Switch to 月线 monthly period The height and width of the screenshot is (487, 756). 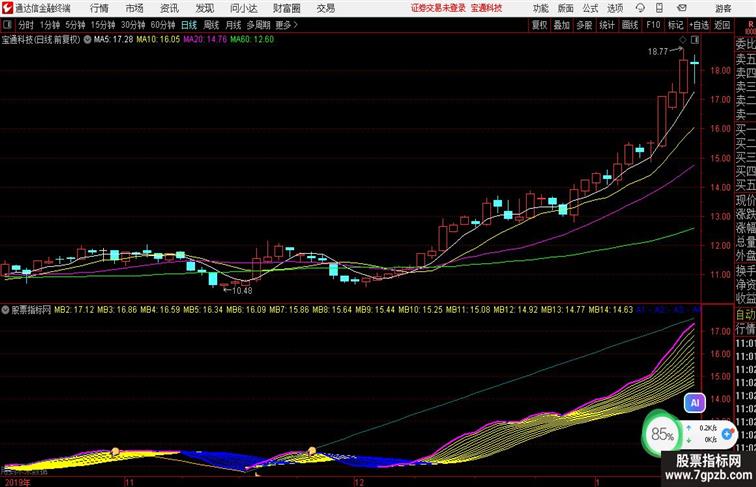[233, 25]
